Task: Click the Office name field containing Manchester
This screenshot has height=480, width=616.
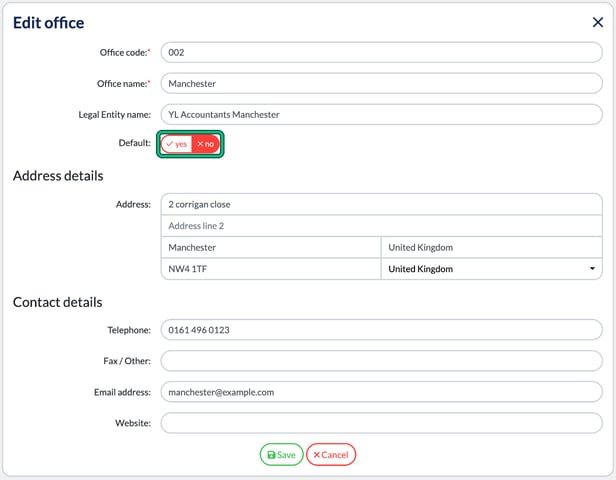Action: tap(381, 83)
